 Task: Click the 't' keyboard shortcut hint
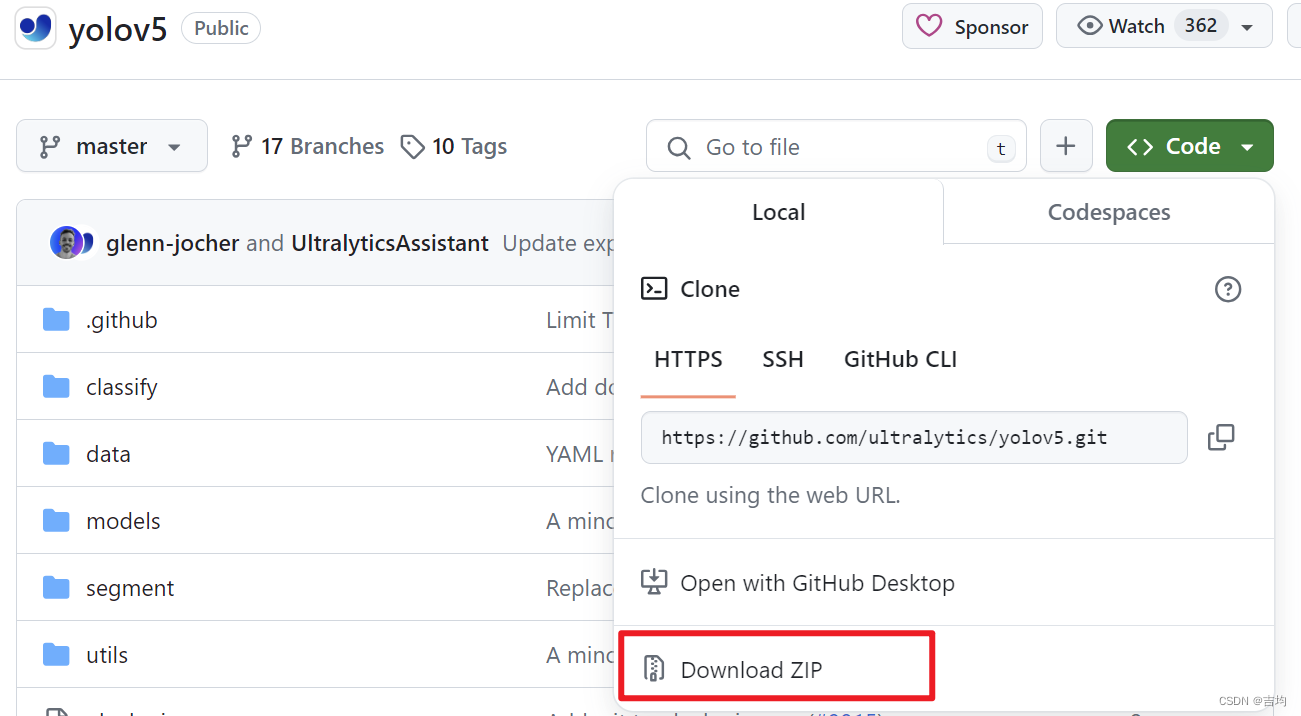tap(1000, 149)
